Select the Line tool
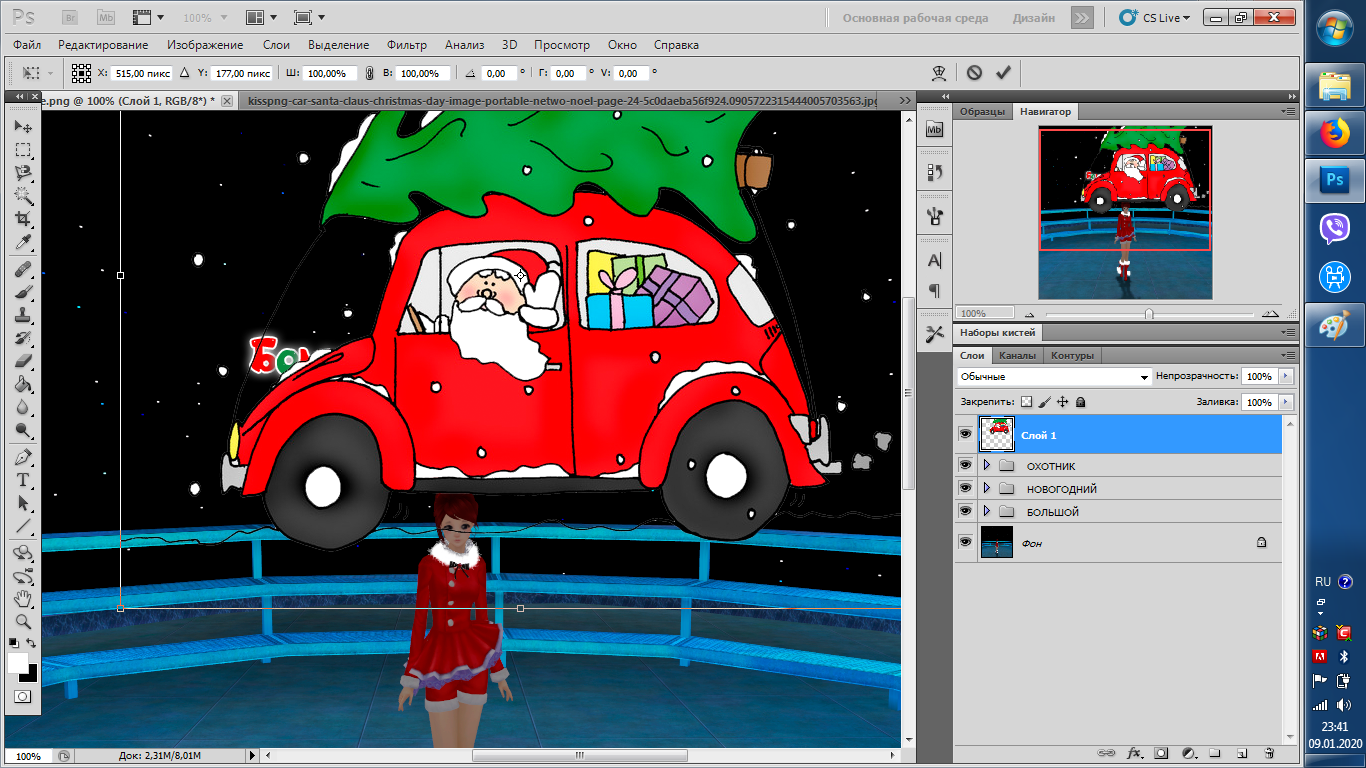 click(22, 527)
